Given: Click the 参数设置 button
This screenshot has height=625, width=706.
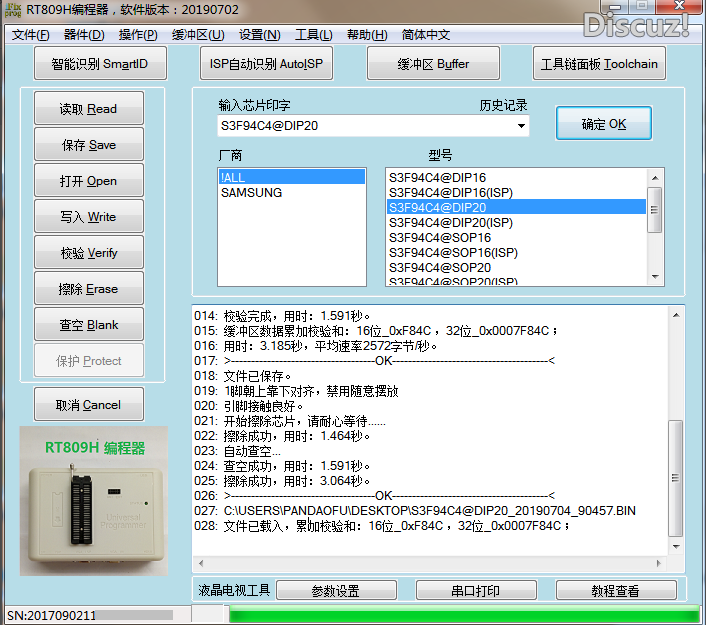Looking at the screenshot, I should [336, 590].
